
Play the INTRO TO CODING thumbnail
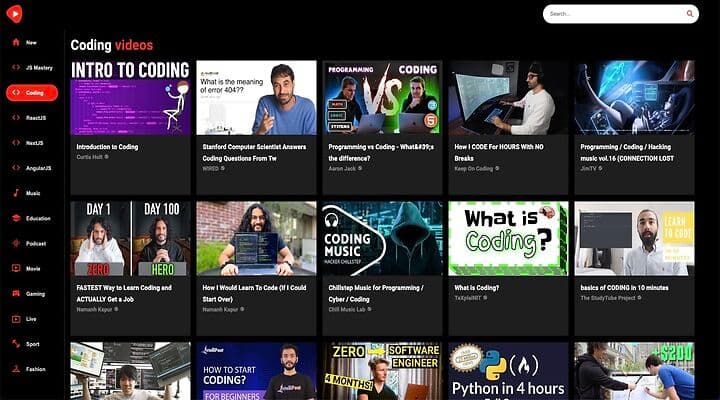click(130, 98)
